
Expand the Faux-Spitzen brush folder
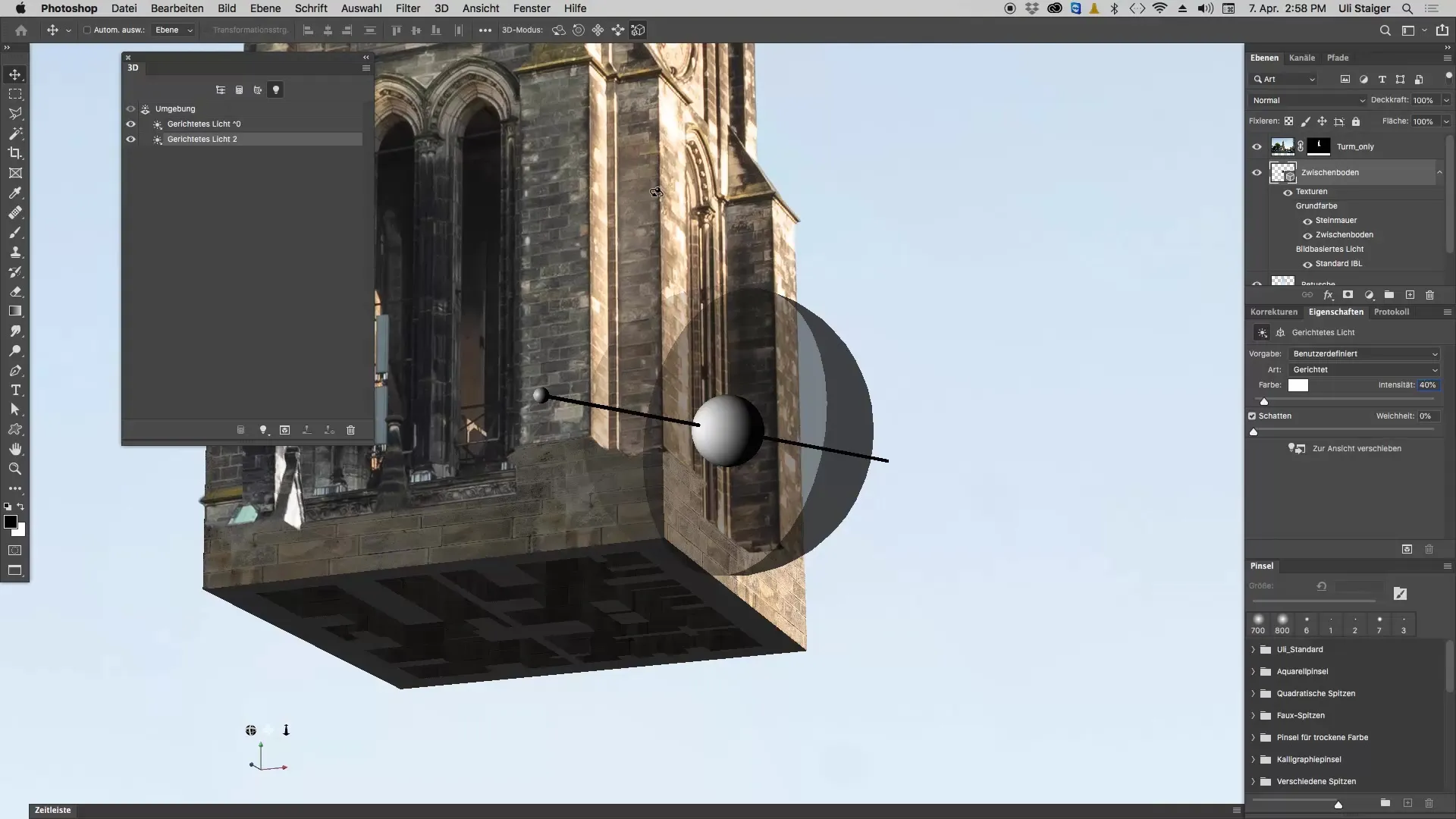coord(1253,715)
